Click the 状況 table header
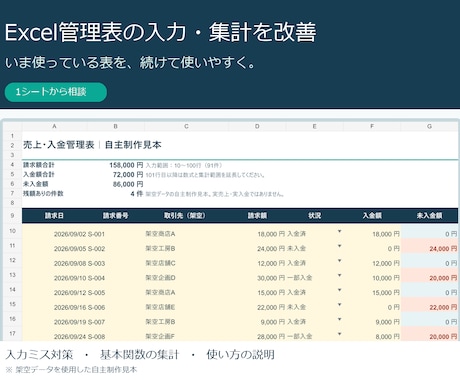This screenshot has height=380, width=460. [x=314, y=216]
